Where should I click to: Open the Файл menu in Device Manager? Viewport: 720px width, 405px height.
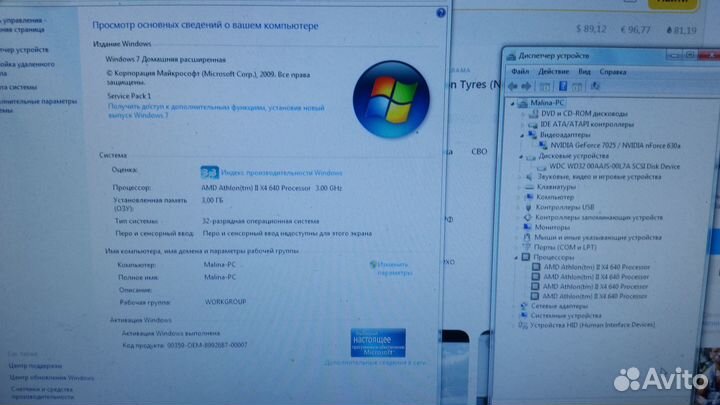(x=520, y=72)
